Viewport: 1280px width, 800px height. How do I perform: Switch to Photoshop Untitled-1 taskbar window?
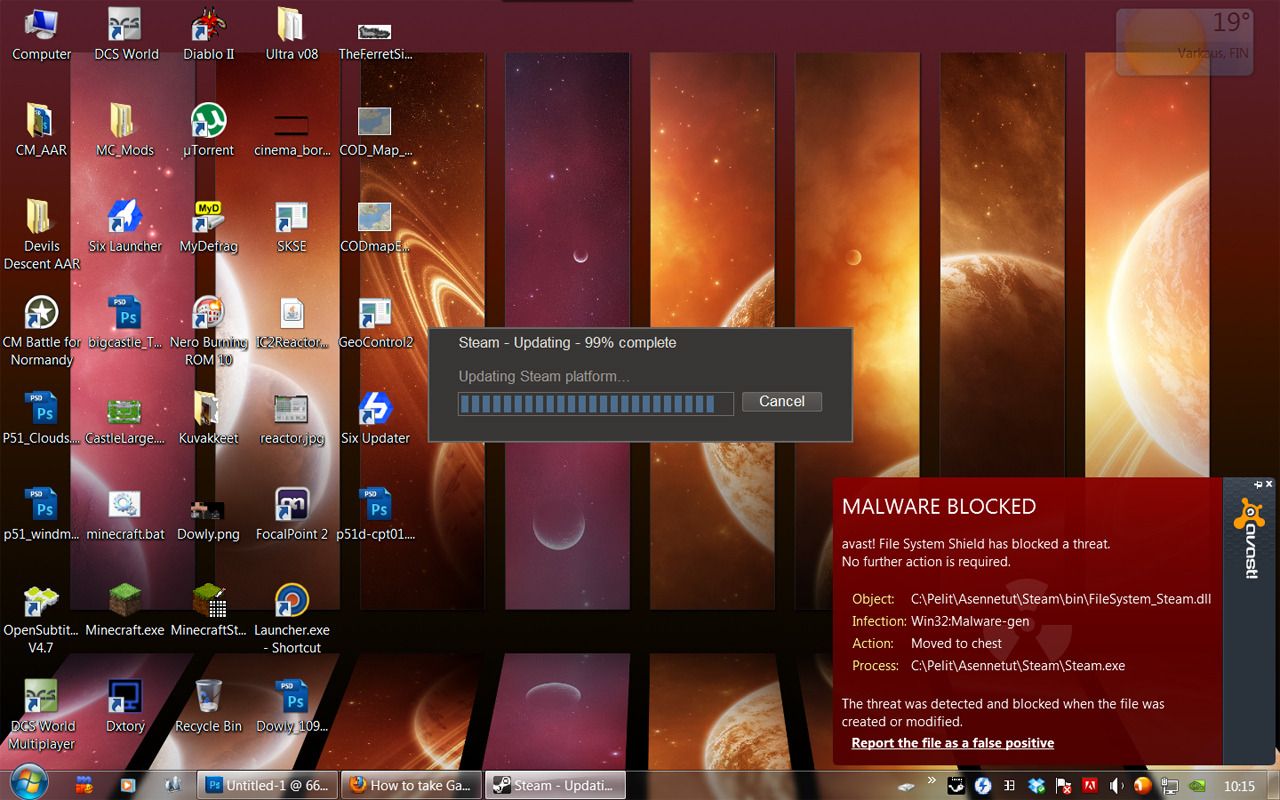267,785
